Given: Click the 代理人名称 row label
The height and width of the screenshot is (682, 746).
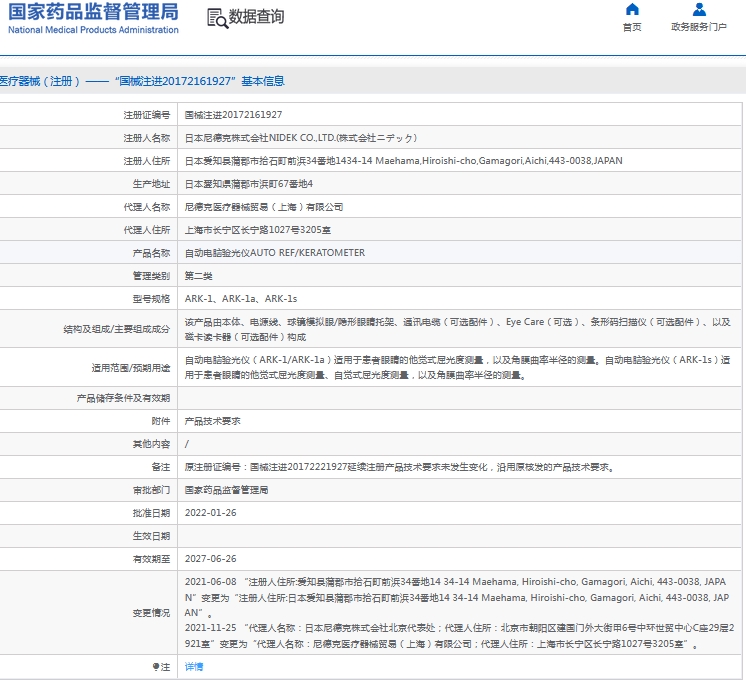Looking at the screenshot, I should coord(147,207).
